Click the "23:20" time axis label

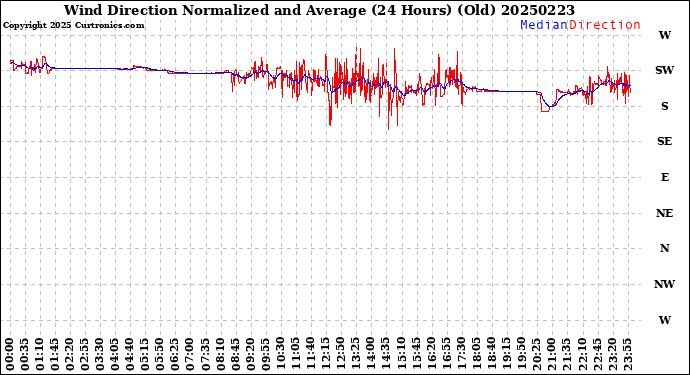612,354
